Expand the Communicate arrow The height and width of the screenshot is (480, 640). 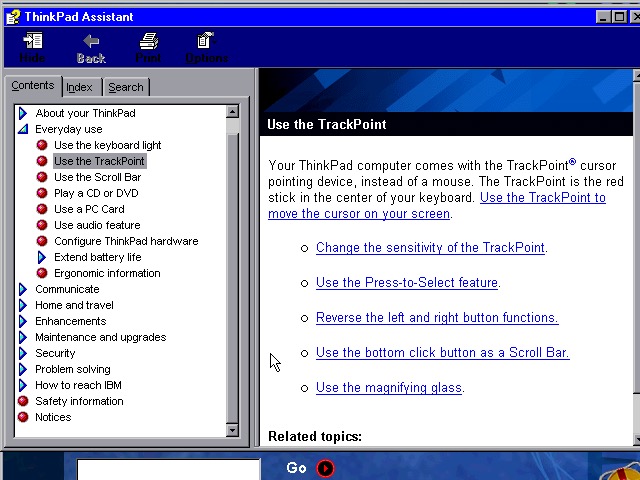23,289
